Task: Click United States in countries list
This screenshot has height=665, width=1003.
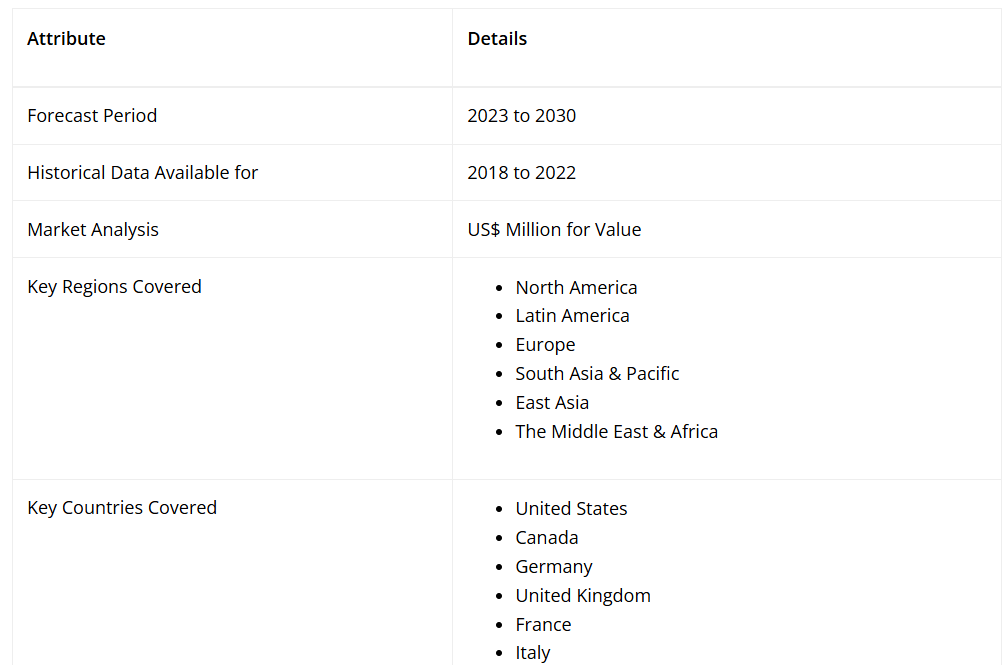Action: 571,509
